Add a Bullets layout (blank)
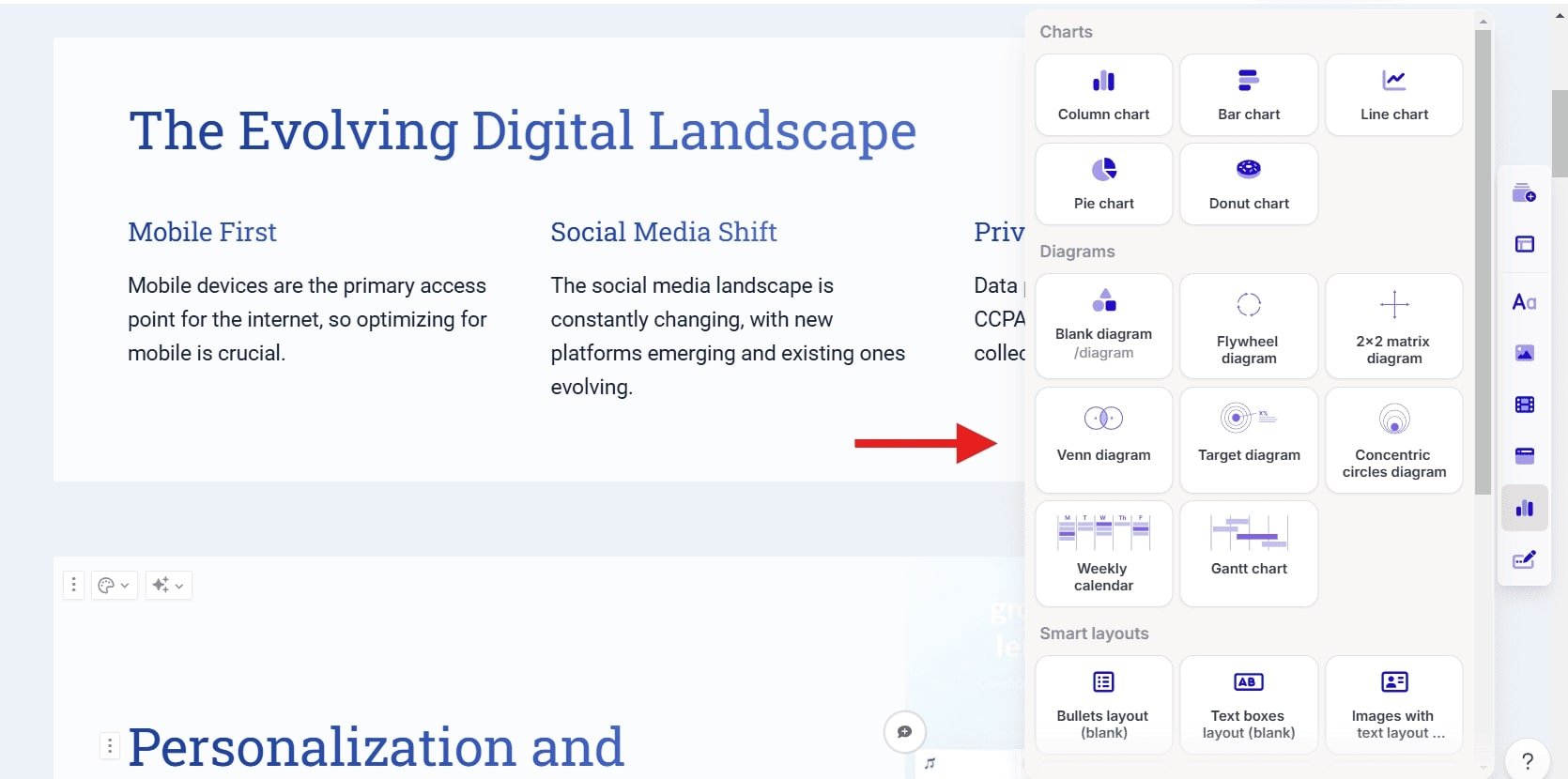 1103,705
